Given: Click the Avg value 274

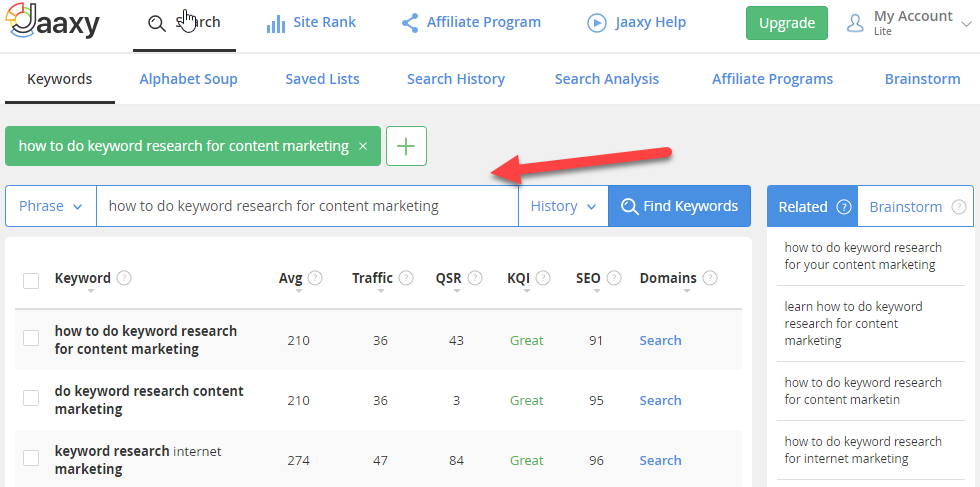Looking at the screenshot, I should coord(298,461).
